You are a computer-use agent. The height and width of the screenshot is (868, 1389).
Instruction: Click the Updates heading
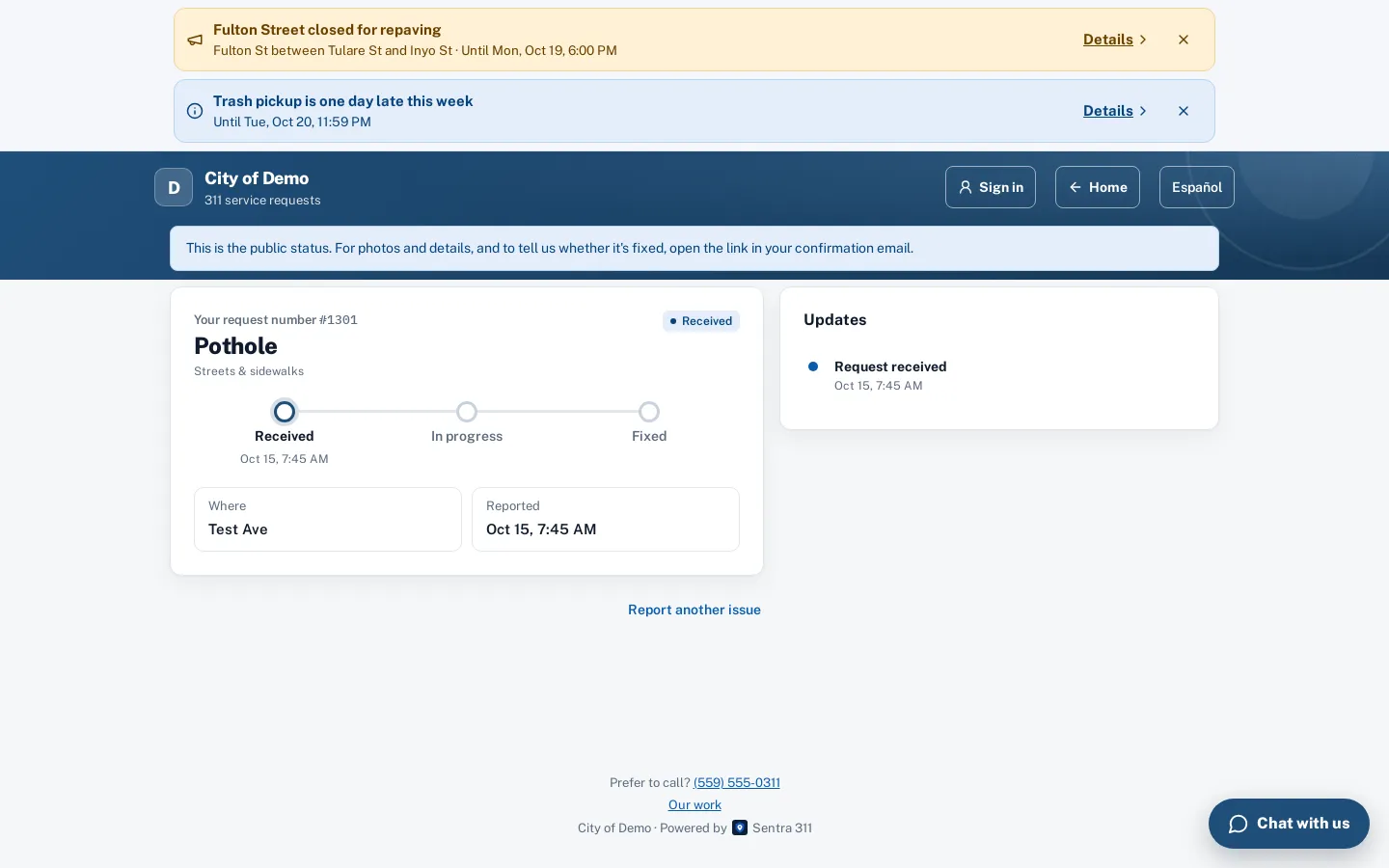coord(835,320)
